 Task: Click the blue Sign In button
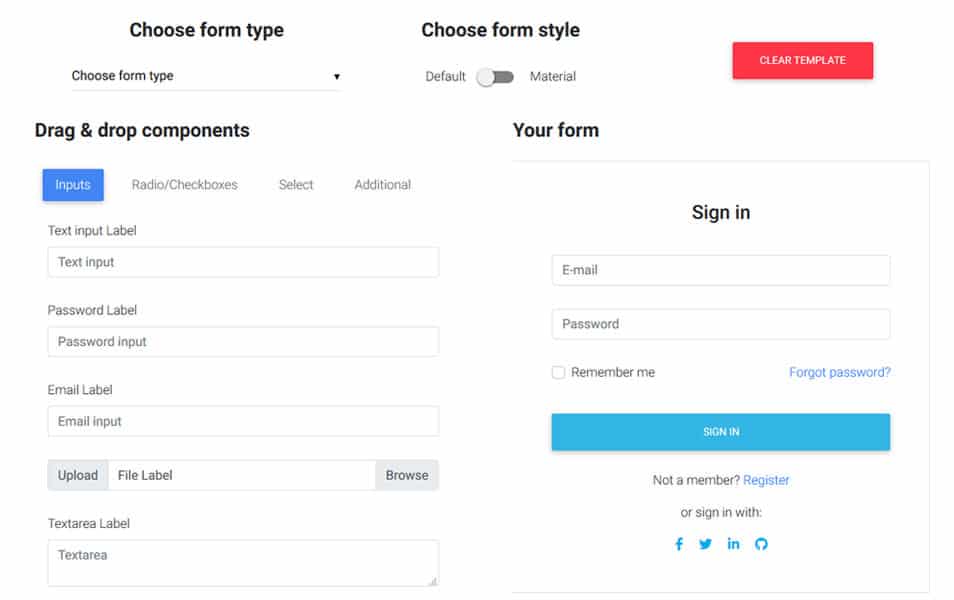click(x=720, y=432)
